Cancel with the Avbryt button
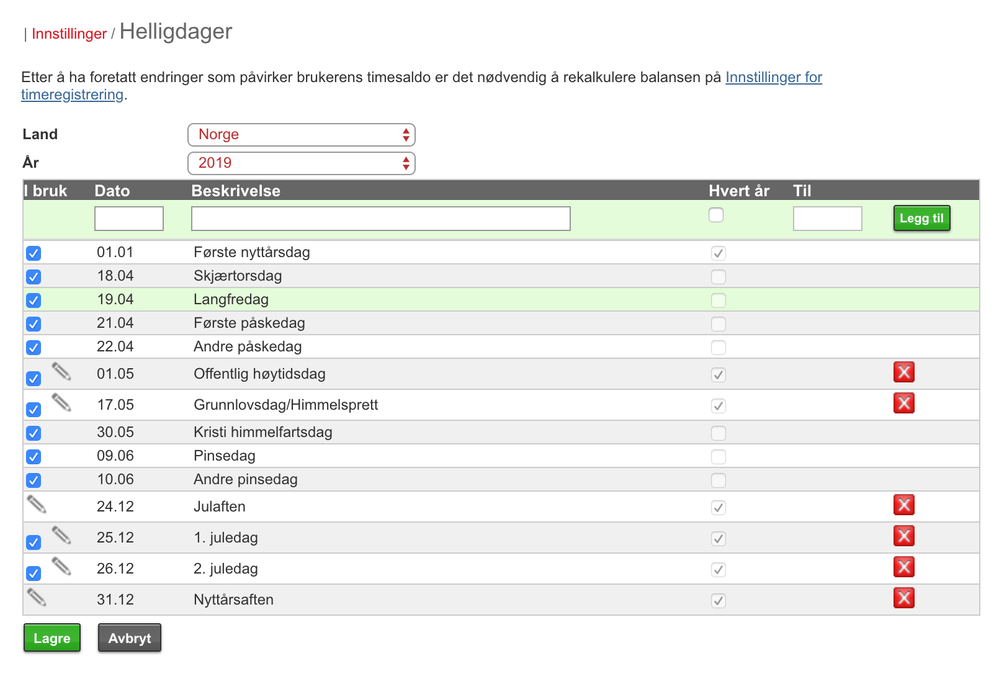Viewport: 999px width, 673px height. click(x=129, y=638)
